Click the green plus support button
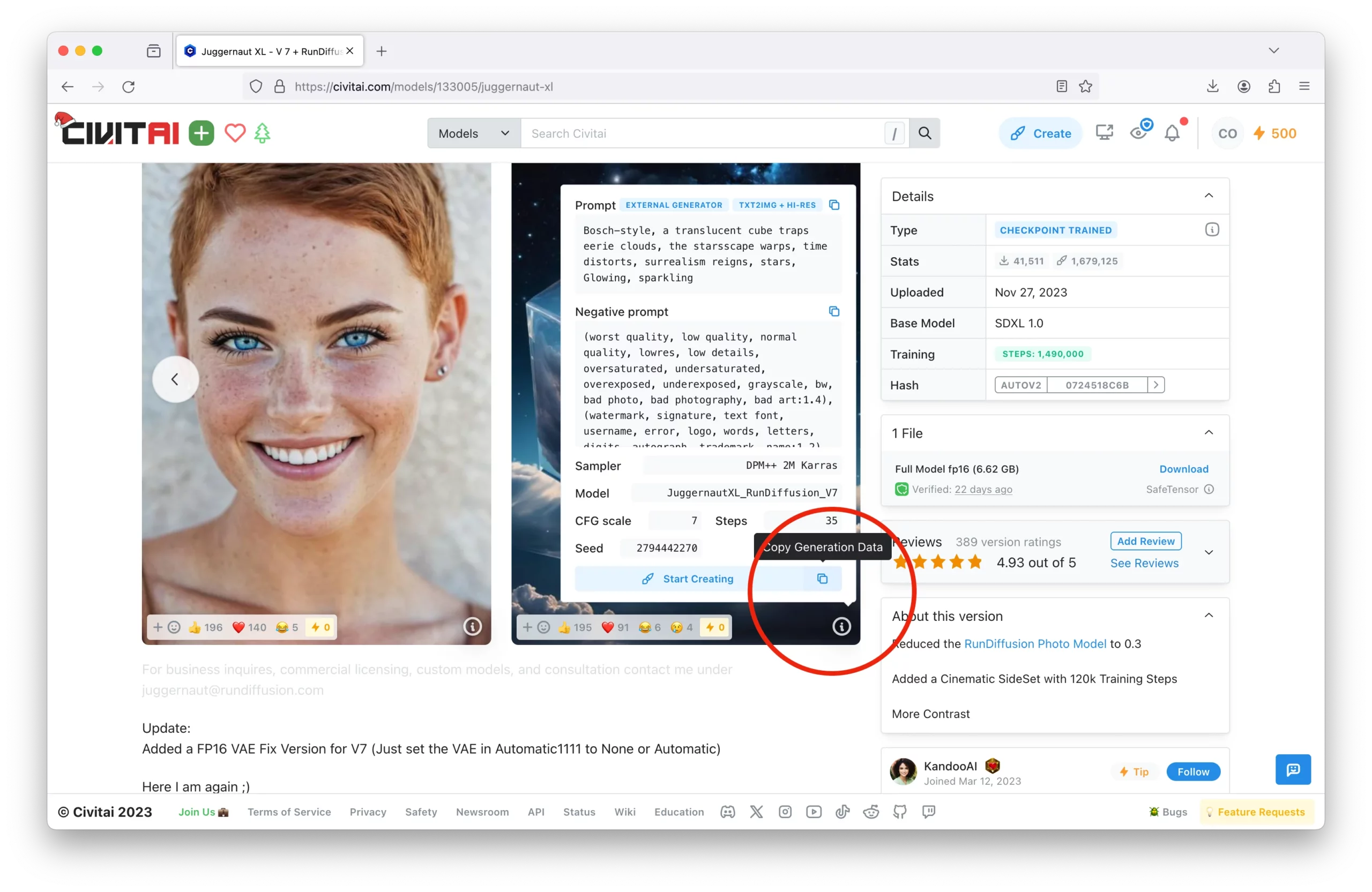The image size is (1372, 892). (x=201, y=134)
